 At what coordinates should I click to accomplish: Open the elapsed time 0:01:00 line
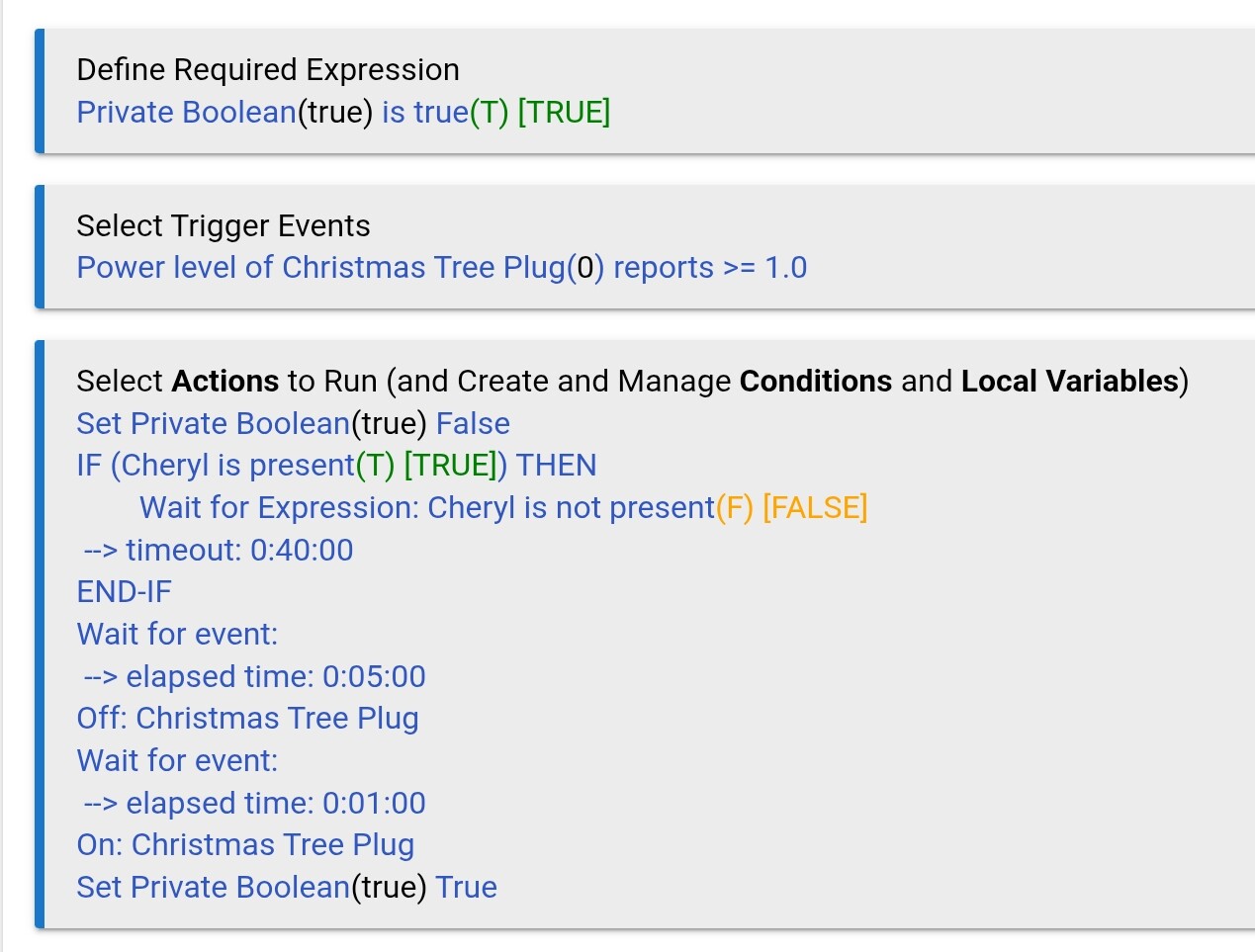[x=255, y=804]
